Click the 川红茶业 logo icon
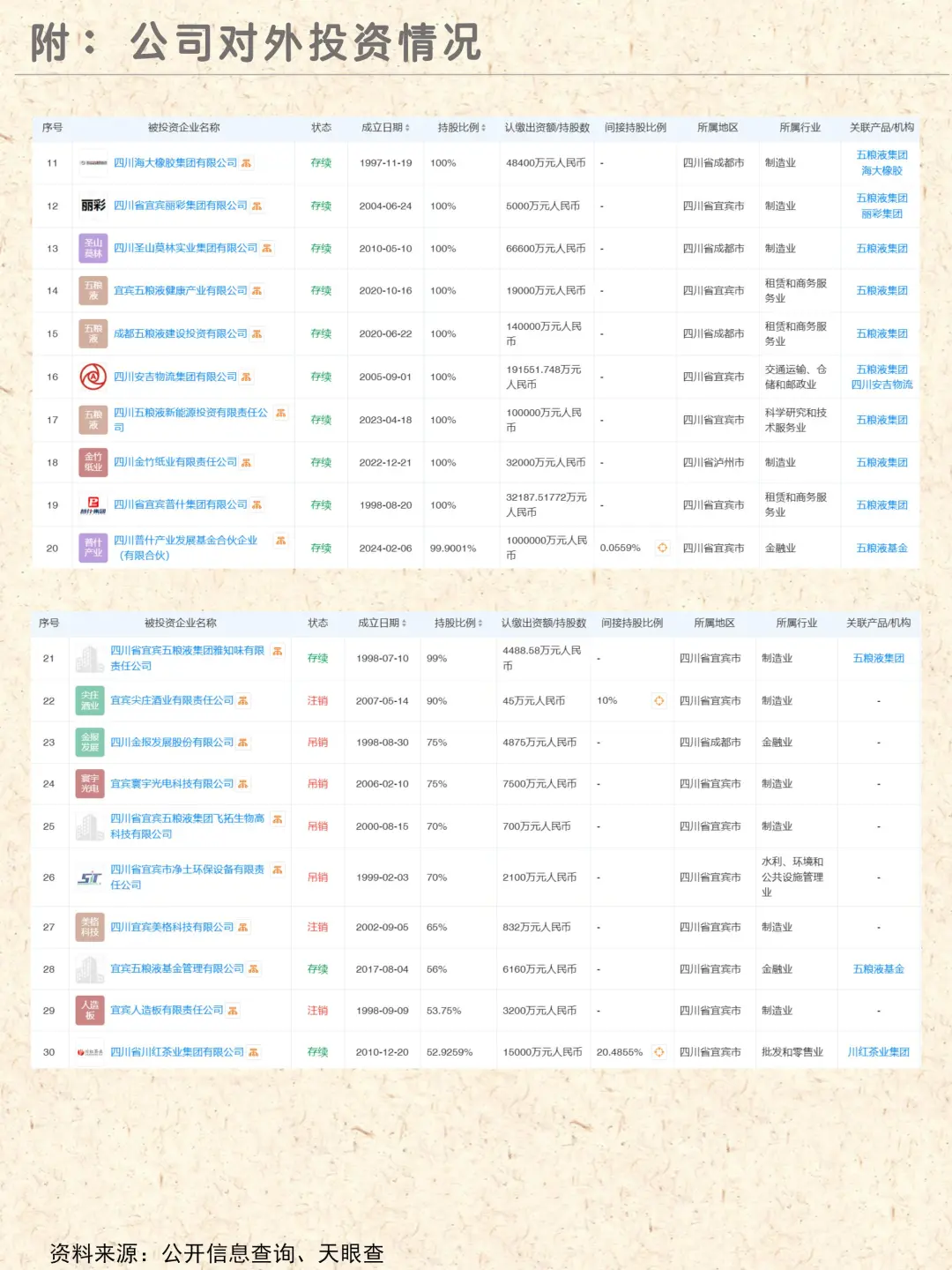 pos(90,1052)
